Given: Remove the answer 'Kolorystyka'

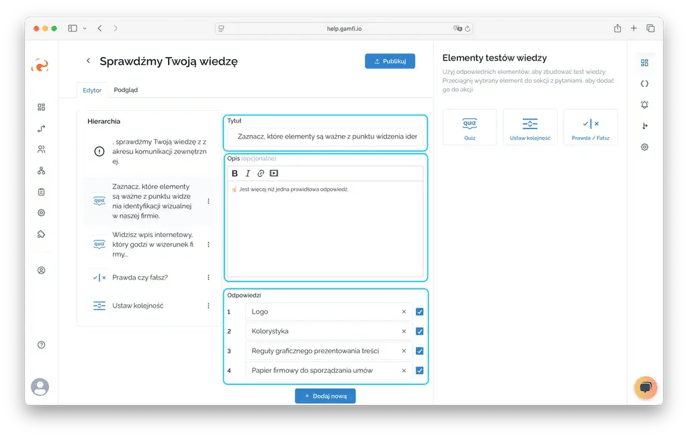Looking at the screenshot, I should [404, 331].
